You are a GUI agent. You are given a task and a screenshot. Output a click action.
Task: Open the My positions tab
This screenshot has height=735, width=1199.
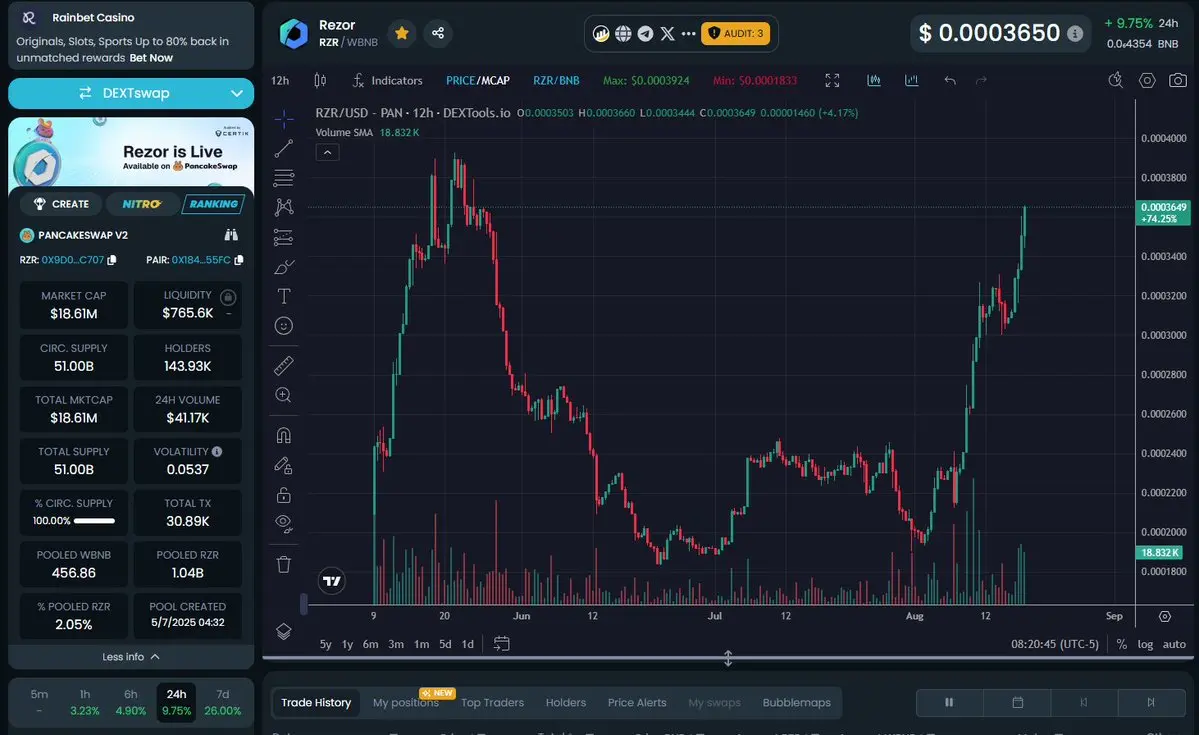pyautogui.click(x=406, y=703)
